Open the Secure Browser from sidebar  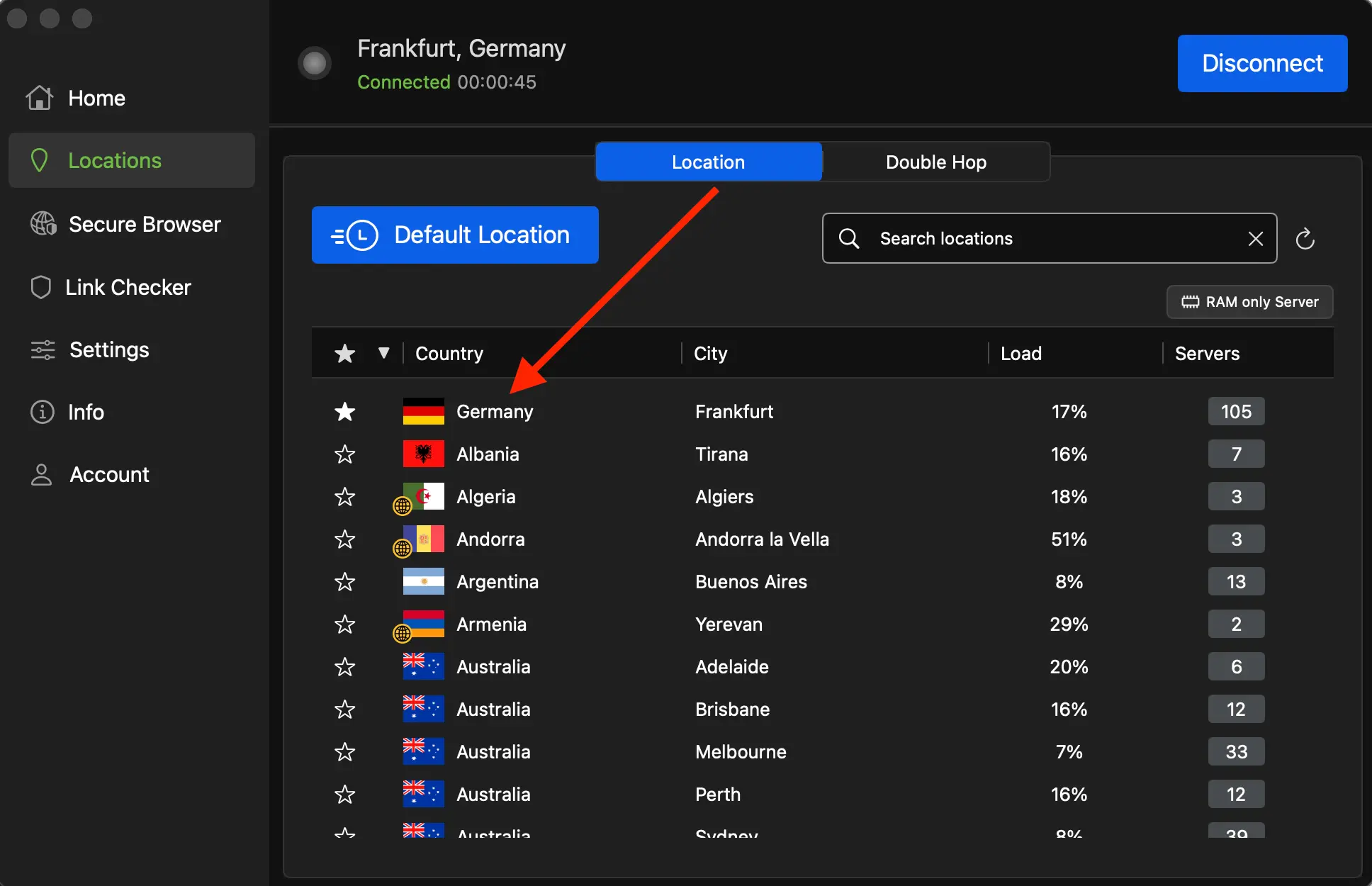coord(43,224)
